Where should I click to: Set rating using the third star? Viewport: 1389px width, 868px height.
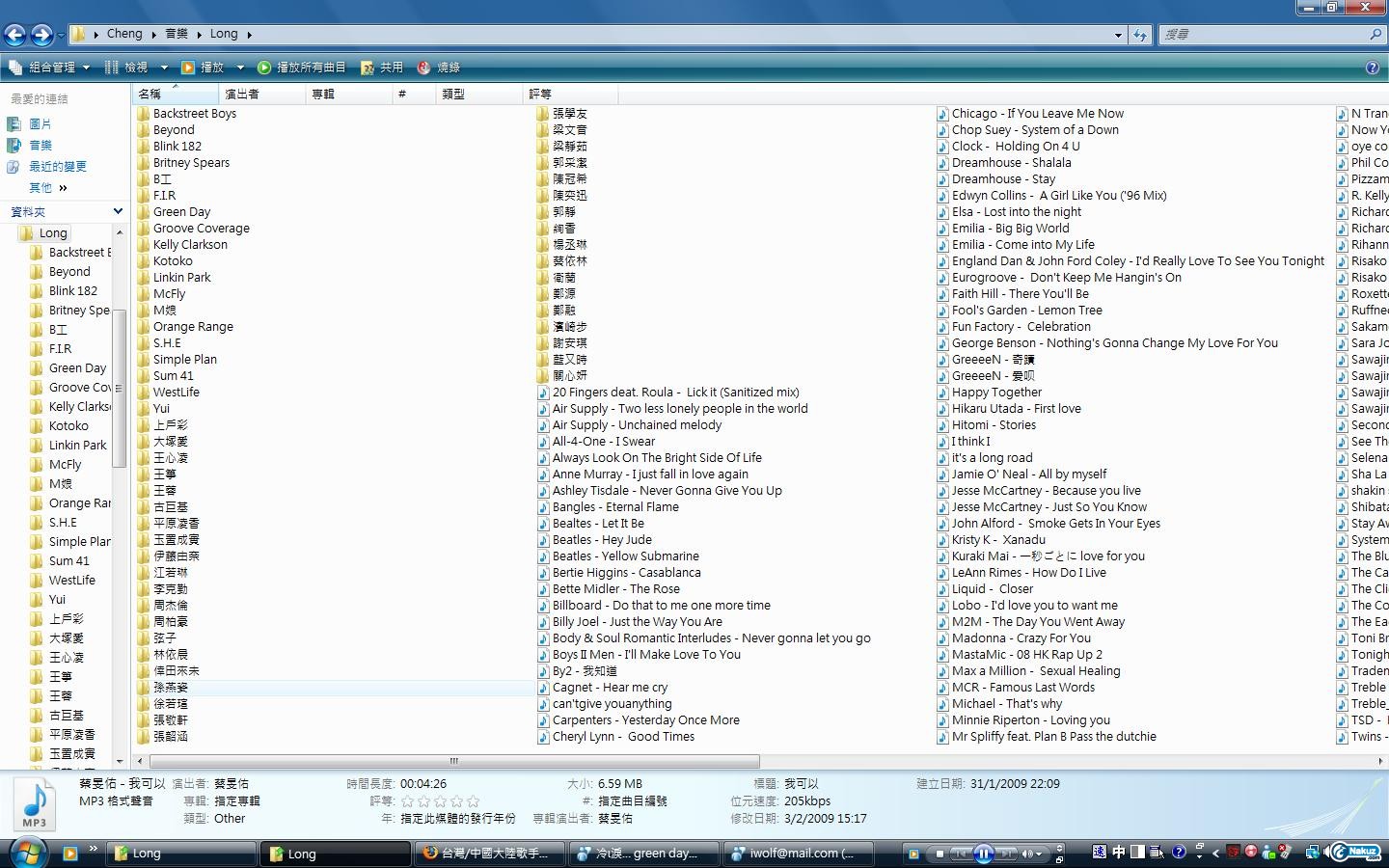(x=440, y=801)
